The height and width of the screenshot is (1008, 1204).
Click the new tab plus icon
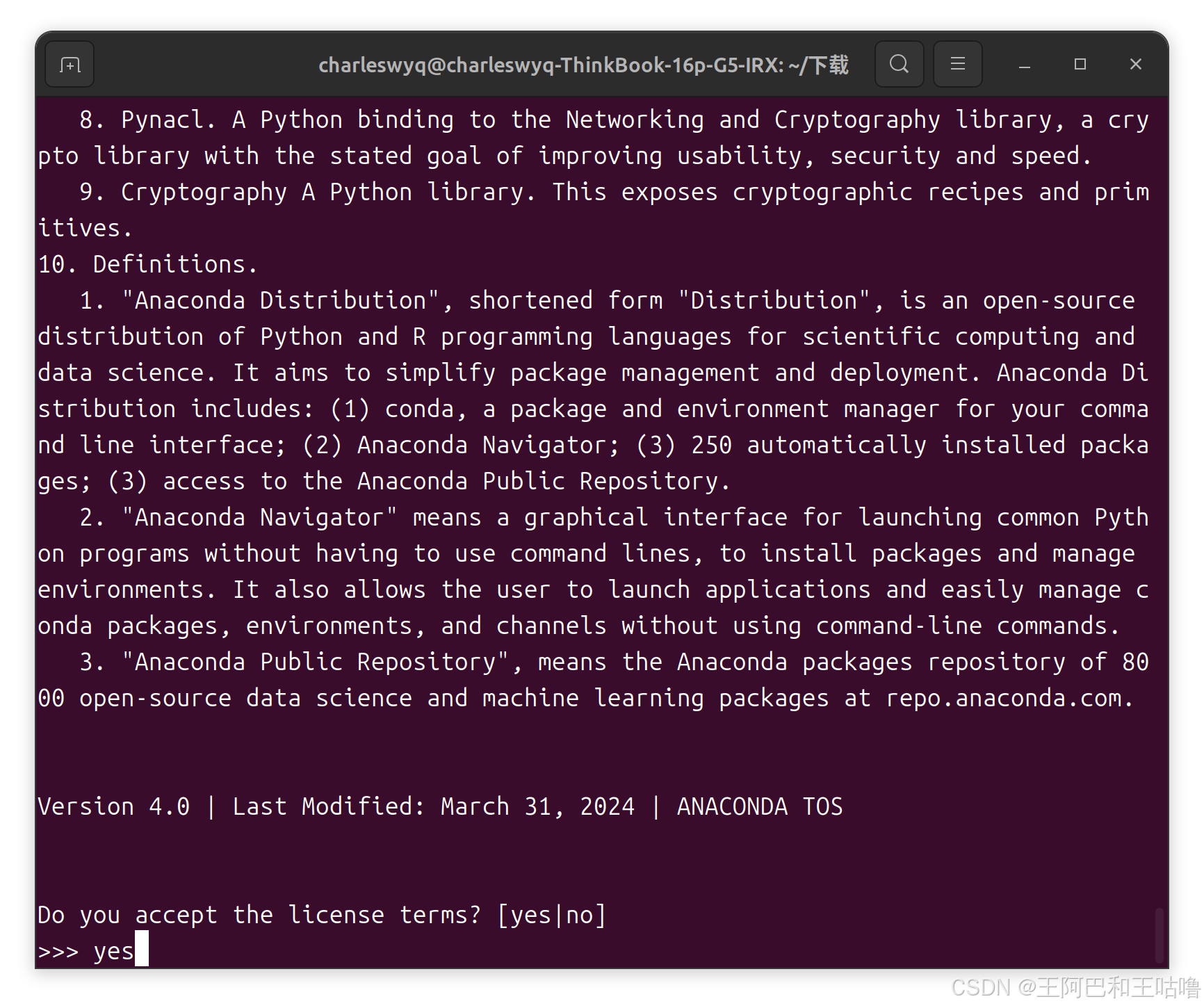[x=68, y=64]
